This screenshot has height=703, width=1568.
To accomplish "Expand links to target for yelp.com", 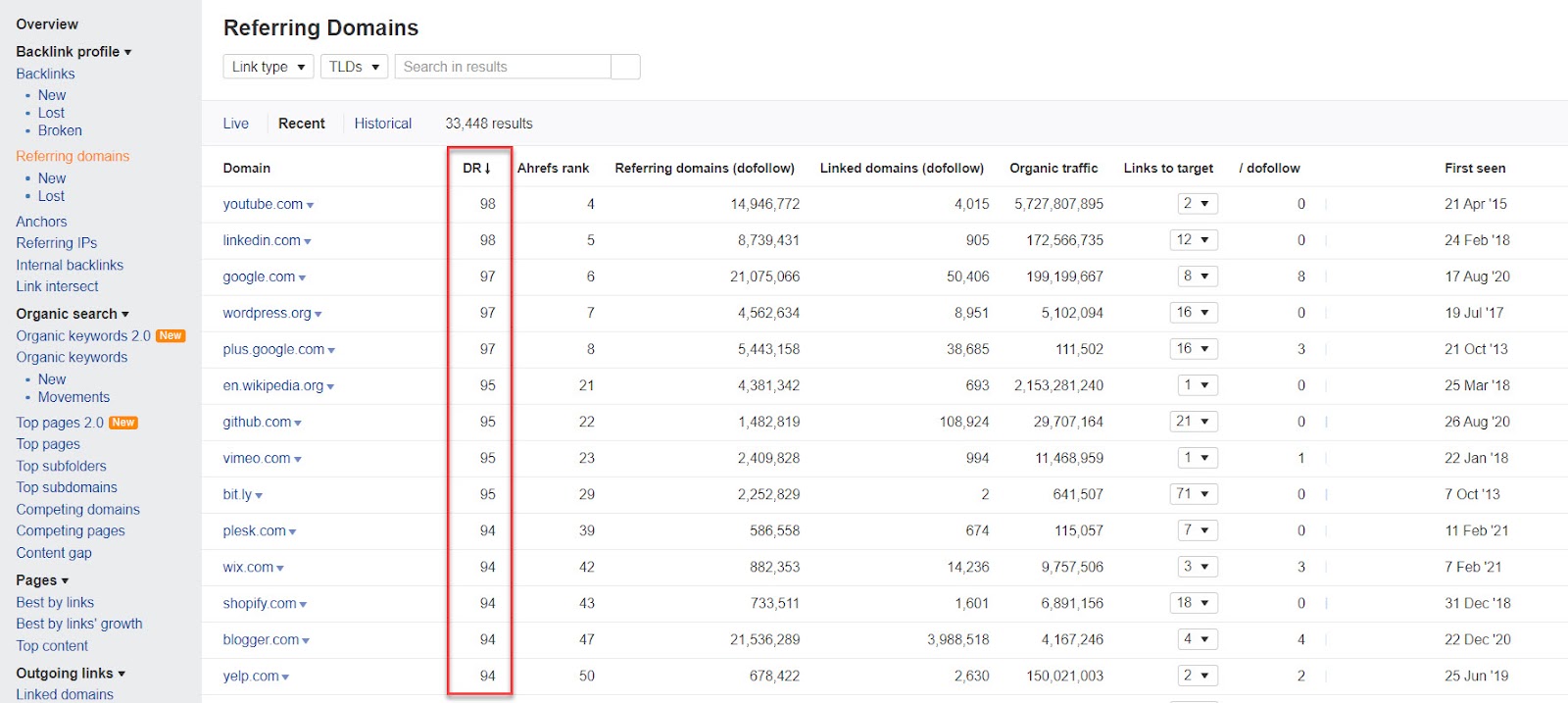I will pos(1198,676).
